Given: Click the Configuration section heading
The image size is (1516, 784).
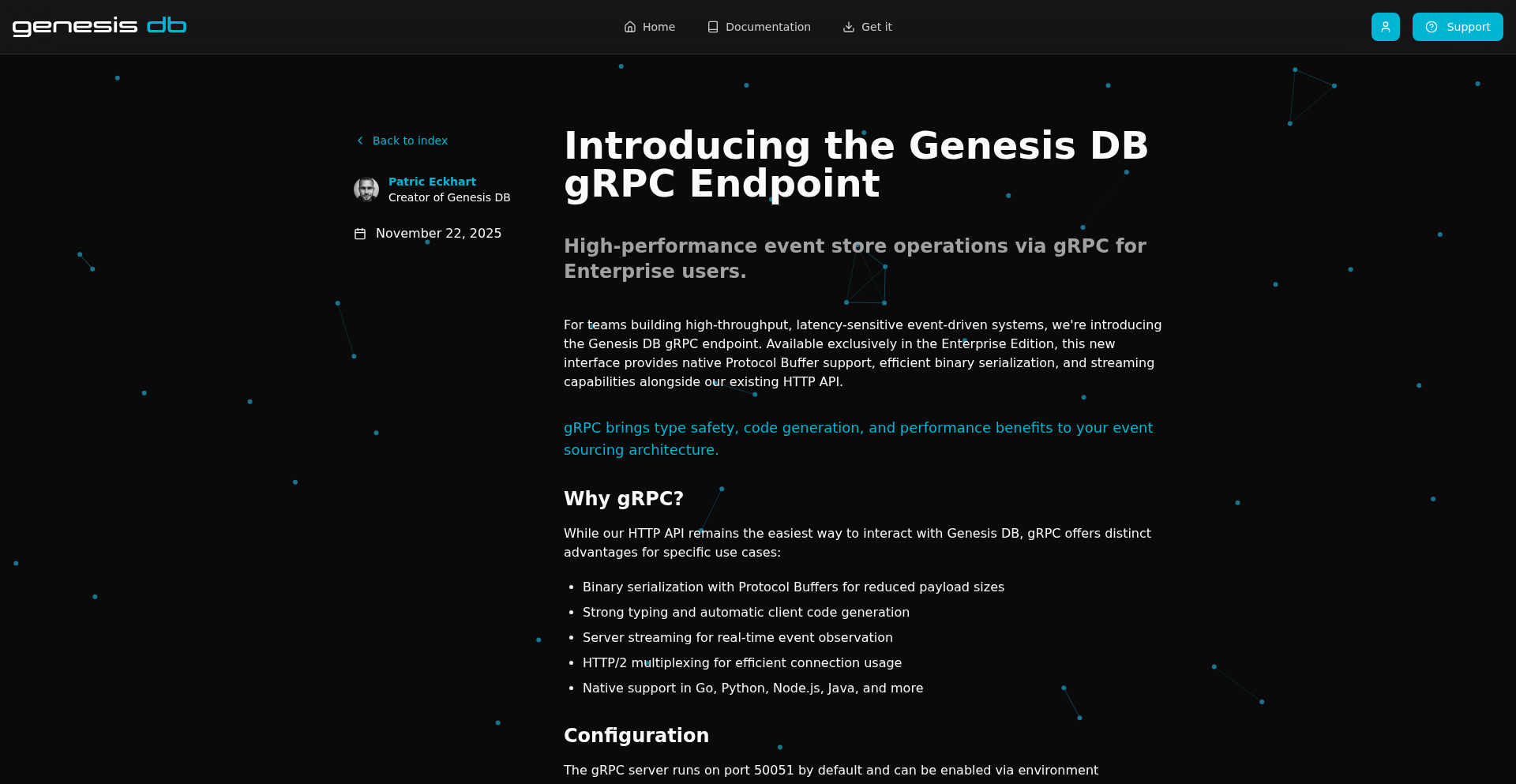Looking at the screenshot, I should pos(636,735).
